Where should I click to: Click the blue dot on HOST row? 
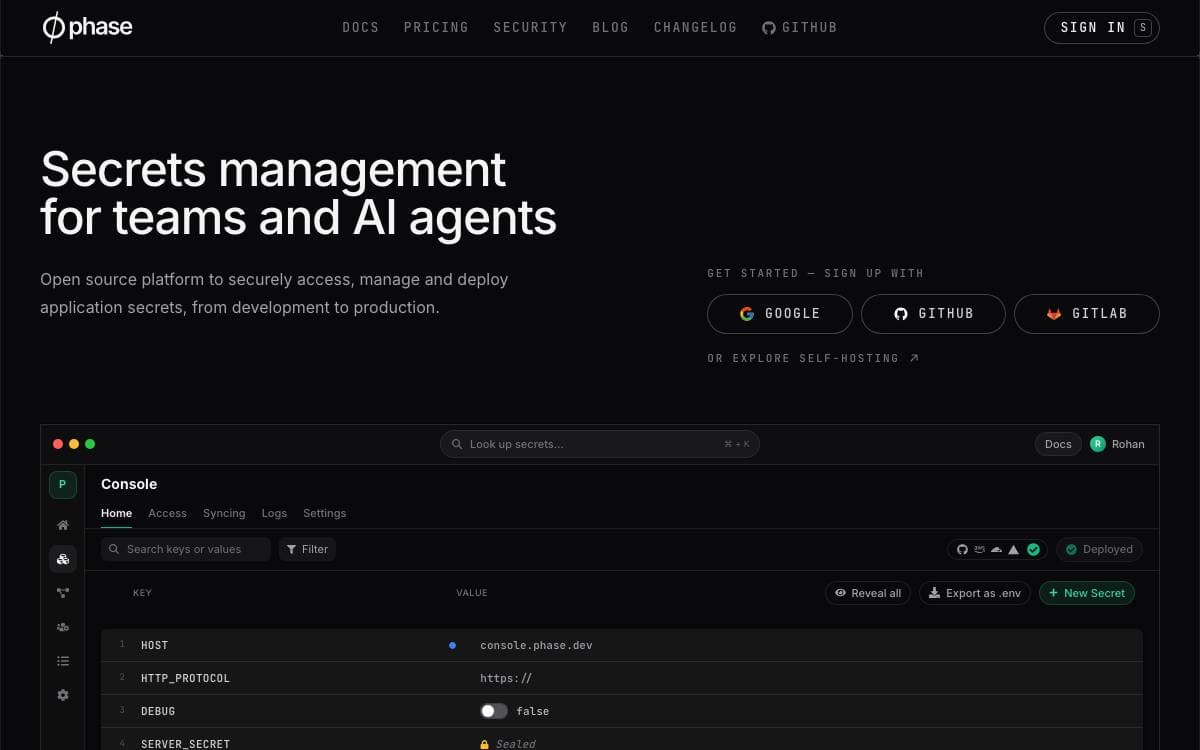(x=452, y=645)
